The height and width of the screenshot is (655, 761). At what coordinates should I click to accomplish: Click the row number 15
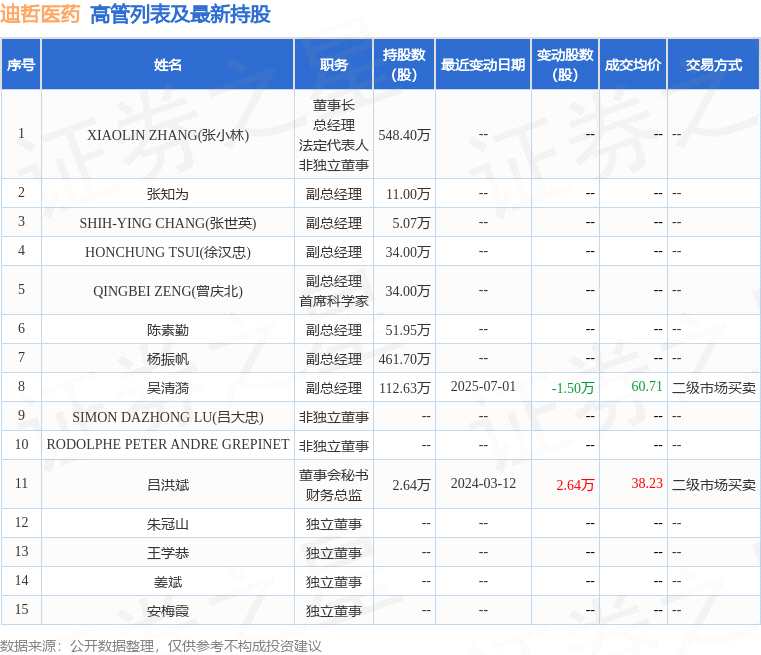tap(21, 609)
